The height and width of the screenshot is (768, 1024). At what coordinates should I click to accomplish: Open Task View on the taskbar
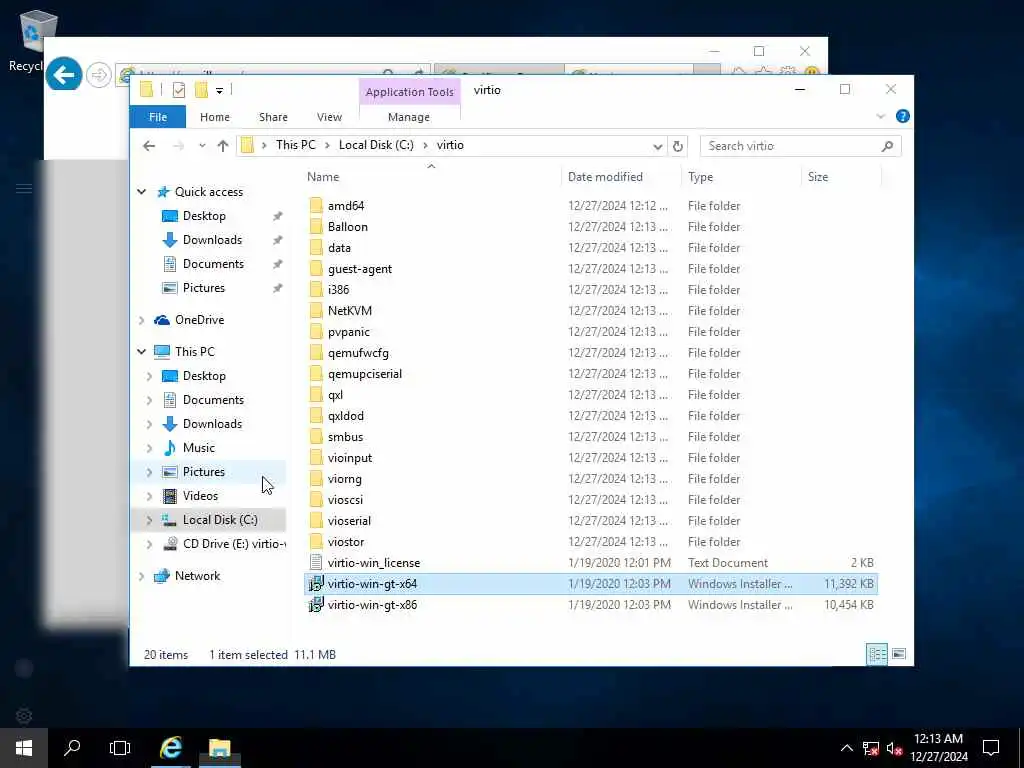point(120,748)
